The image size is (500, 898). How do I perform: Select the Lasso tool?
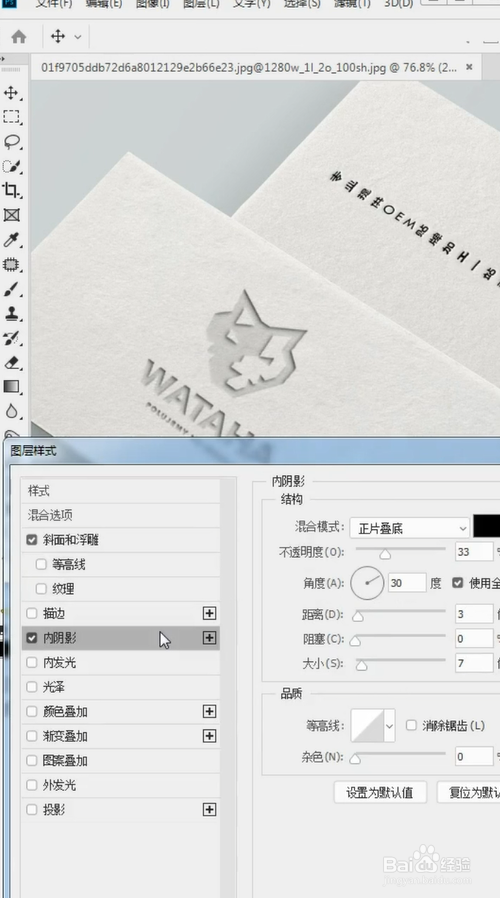11,141
